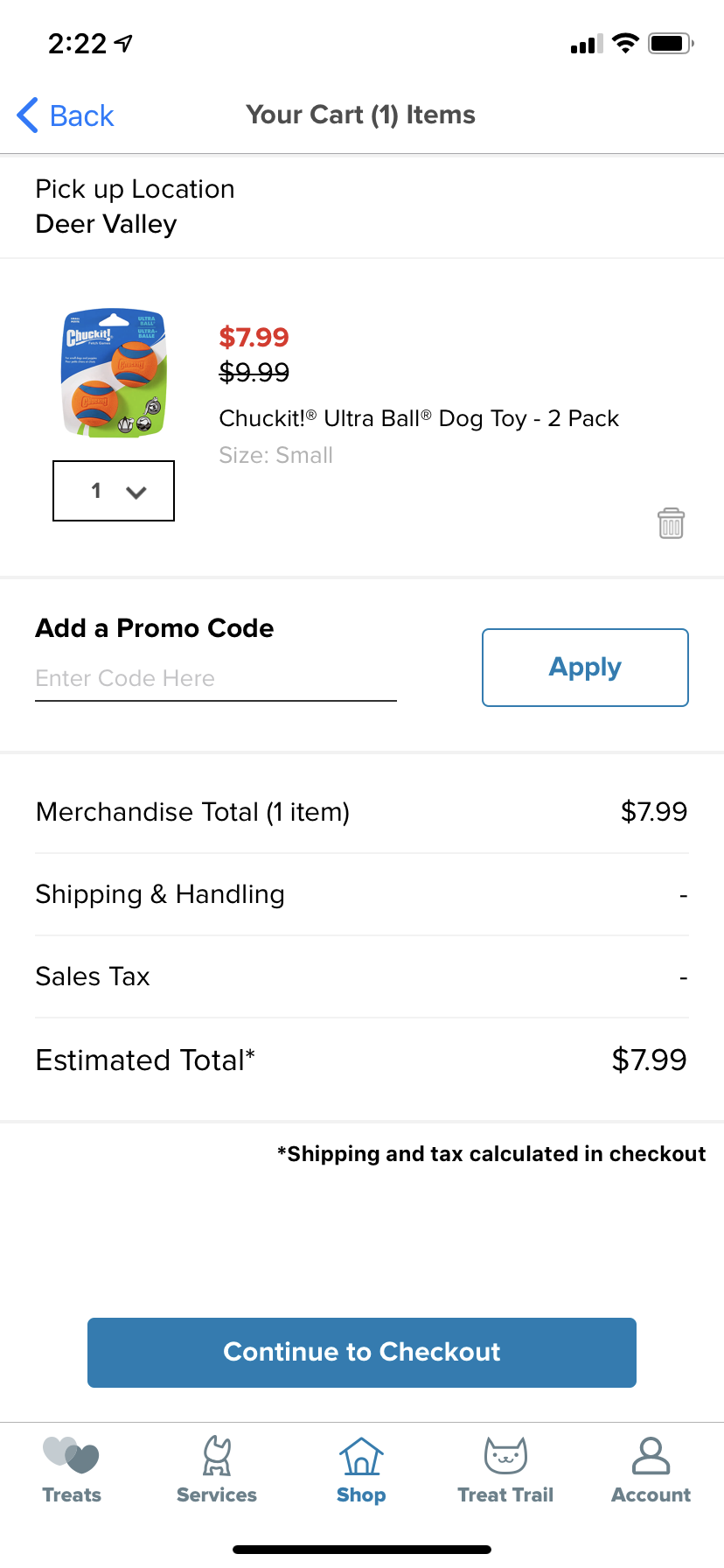Open the Treat Trail cat tab
The width and height of the screenshot is (724, 1568).
coord(505,1470)
